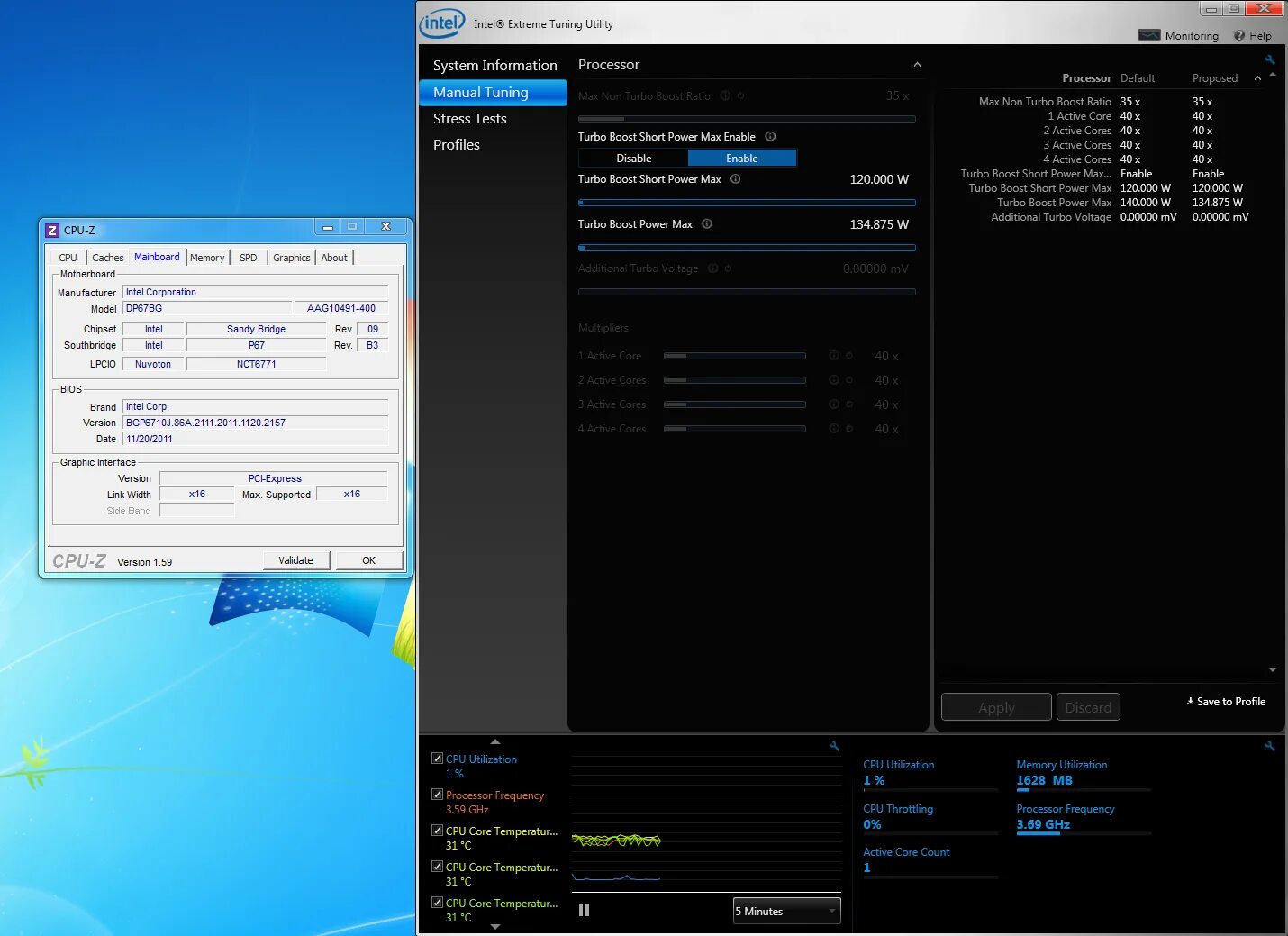1288x936 pixels.
Task: Click 1 Active Core multiplier slider
Action: pos(734,356)
